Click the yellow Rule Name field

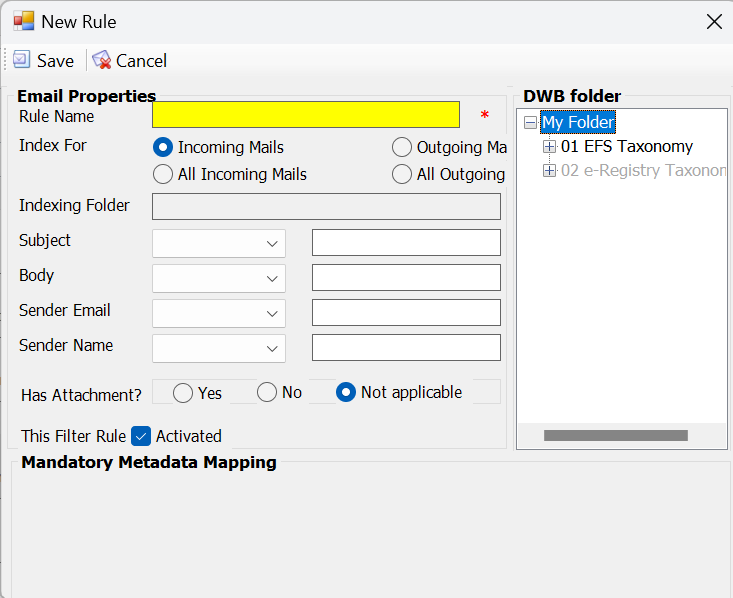click(306, 115)
